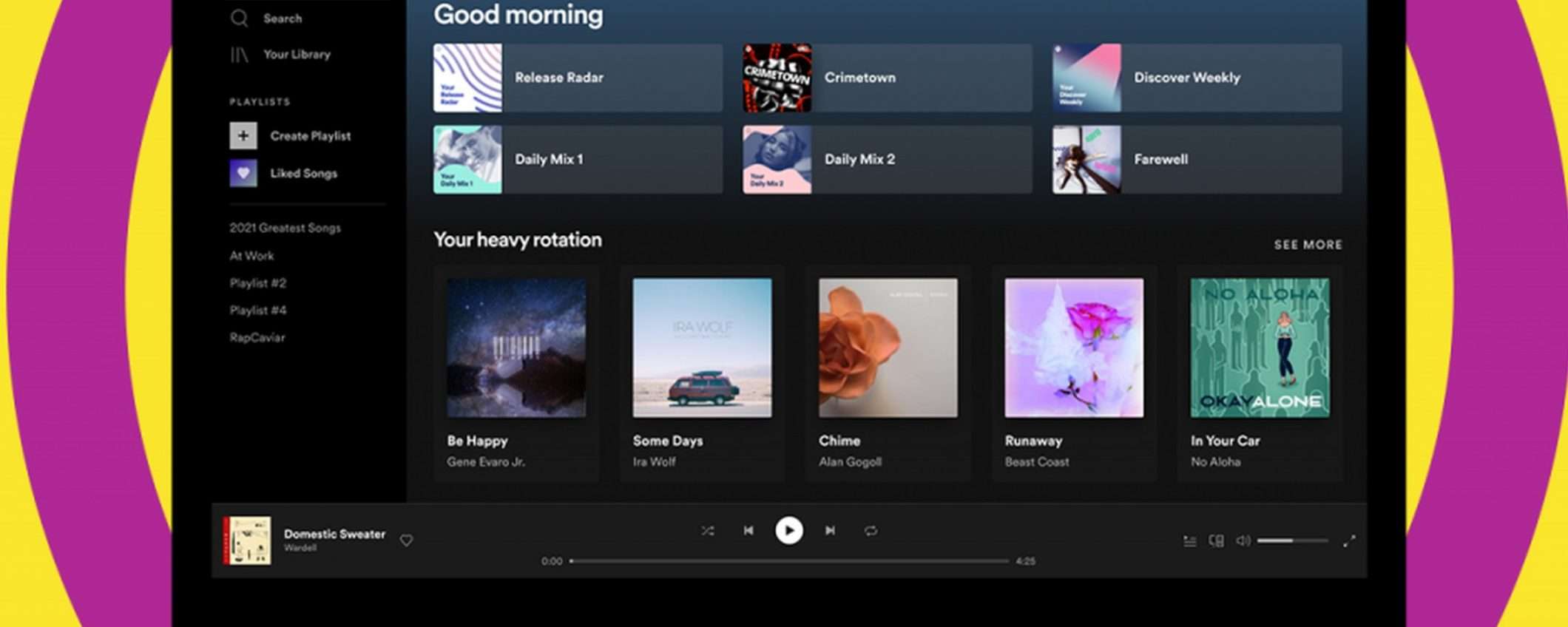Select Playlist #4 in the sidebar

[258, 311]
